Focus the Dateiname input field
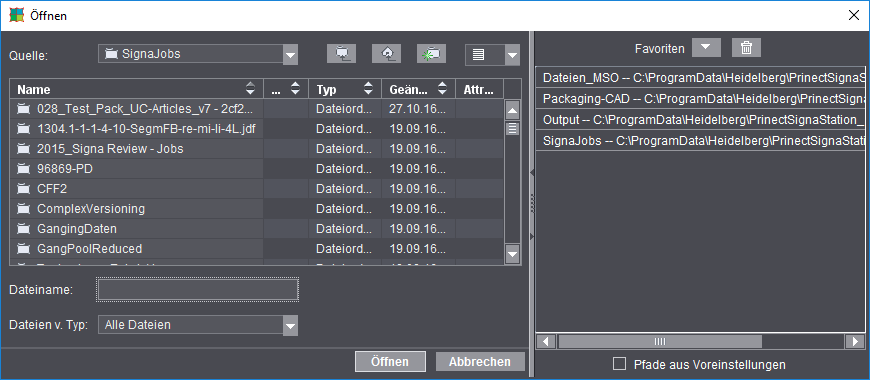The image size is (870, 380). pos(198,290)
